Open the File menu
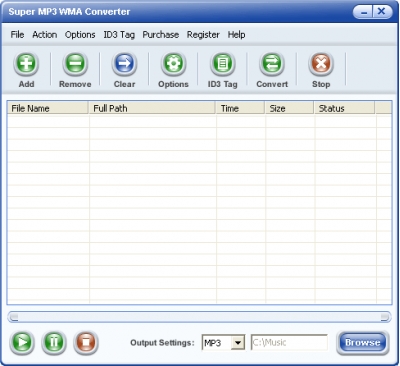 coord(17,35)
